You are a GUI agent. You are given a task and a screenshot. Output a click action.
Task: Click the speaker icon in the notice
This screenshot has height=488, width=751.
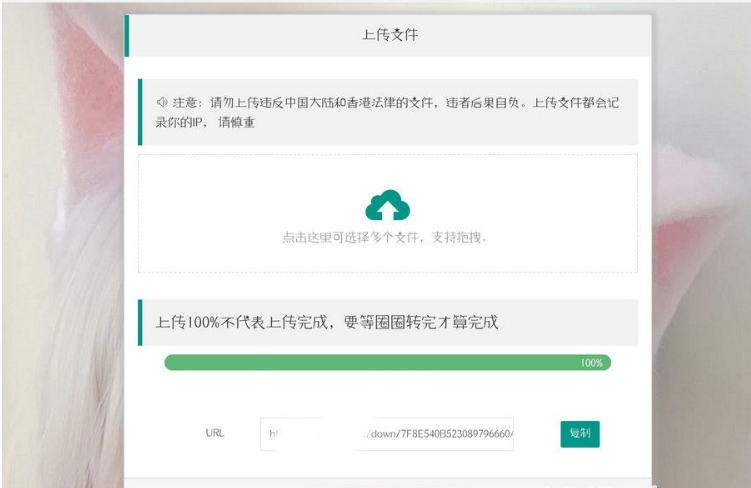tap(161, 102)
